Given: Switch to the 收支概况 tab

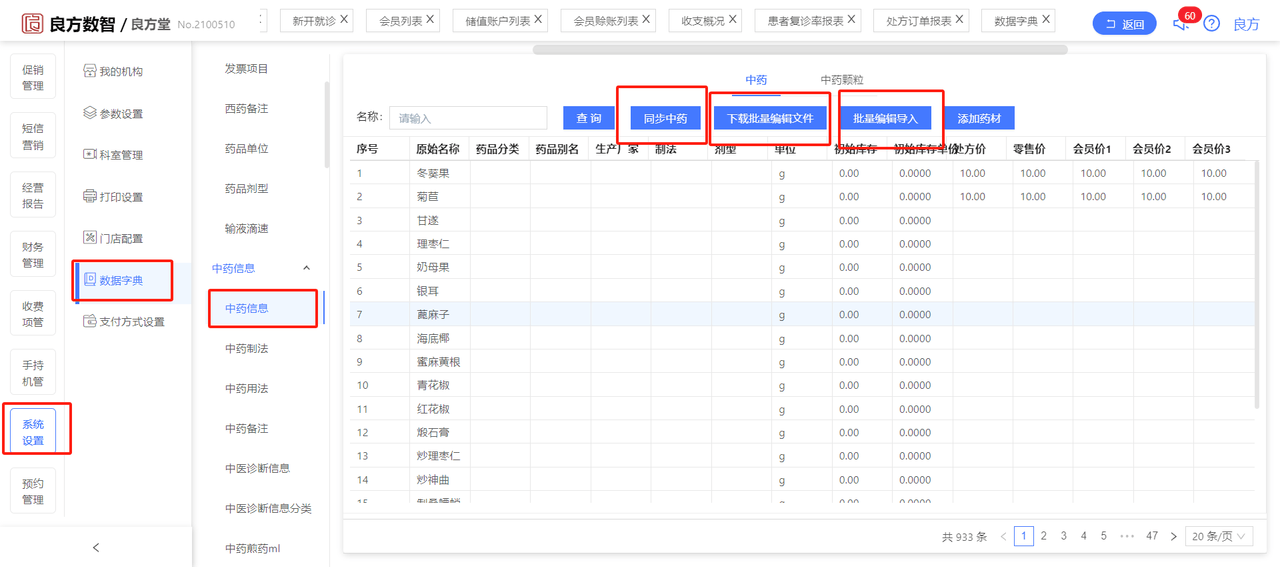Looking at the screenshot, I should (704, 20).
